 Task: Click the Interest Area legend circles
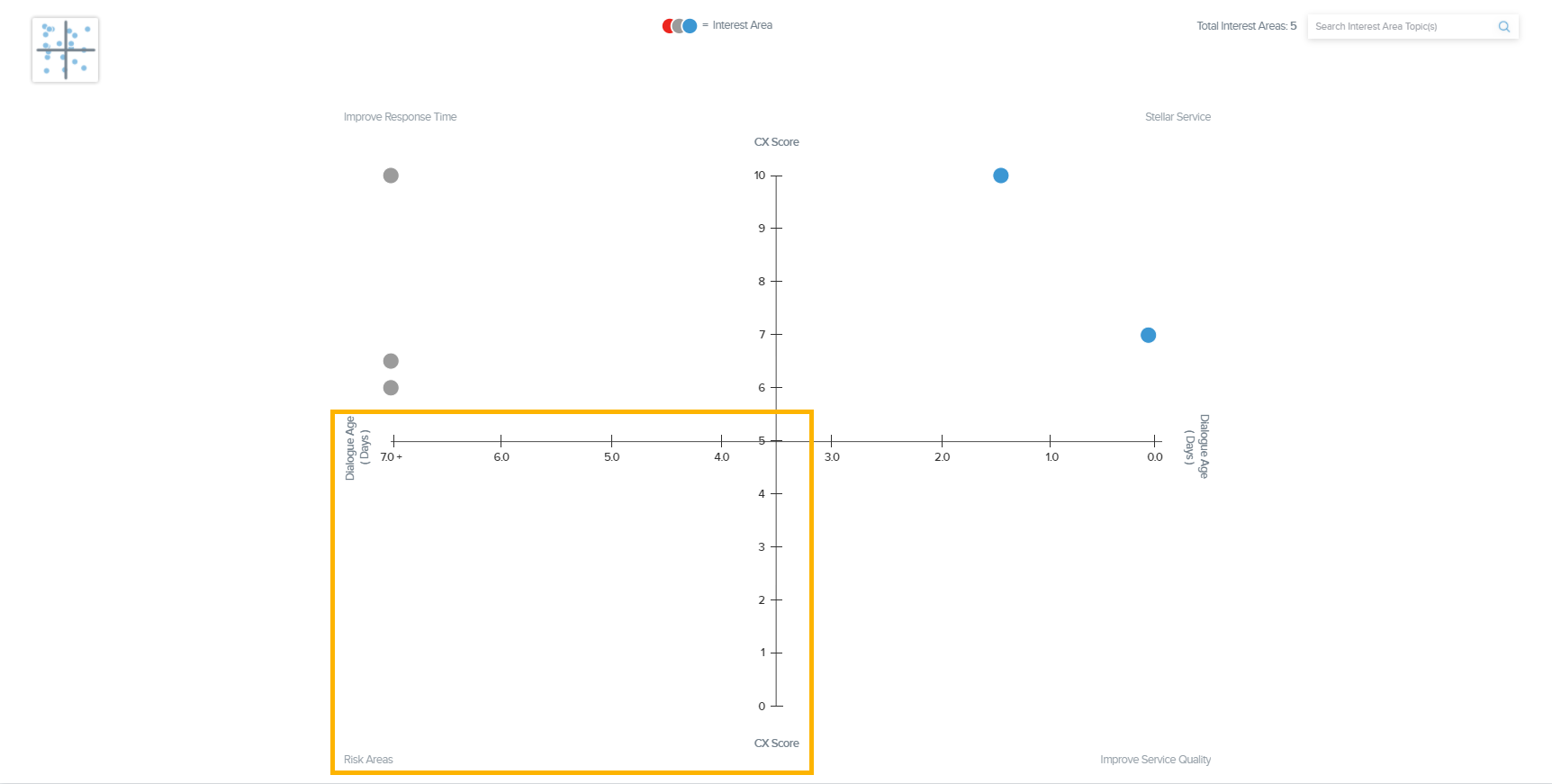pyautogui.click(x=680, y=26)
